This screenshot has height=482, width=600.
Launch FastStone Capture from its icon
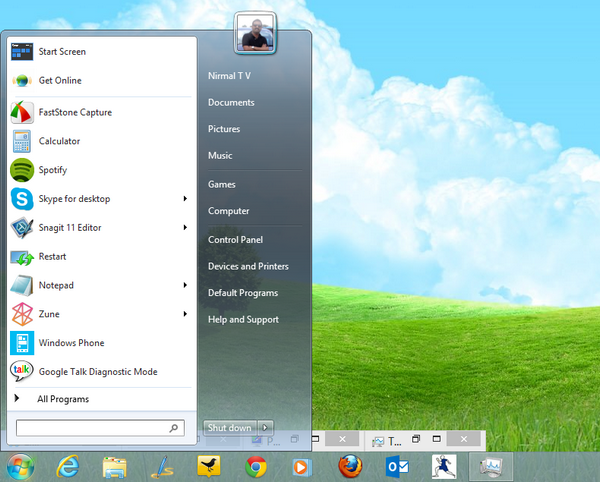(22, 112)
